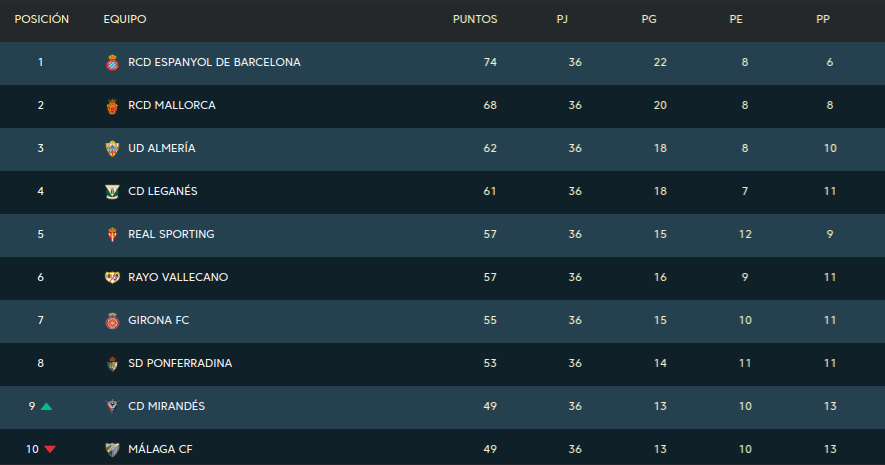The height and width of the screenshot is (465, 885).
Task: Click the Rayo Vallecano crest
Action: coord(112,278)
